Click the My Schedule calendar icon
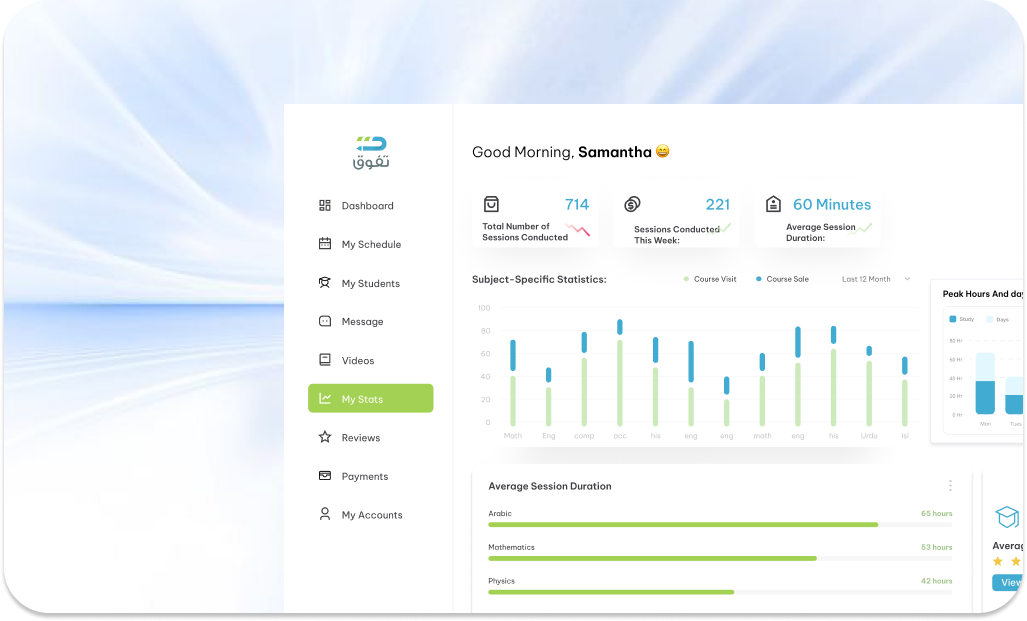This screenshot has width=1027, height=621. point(325,244)
